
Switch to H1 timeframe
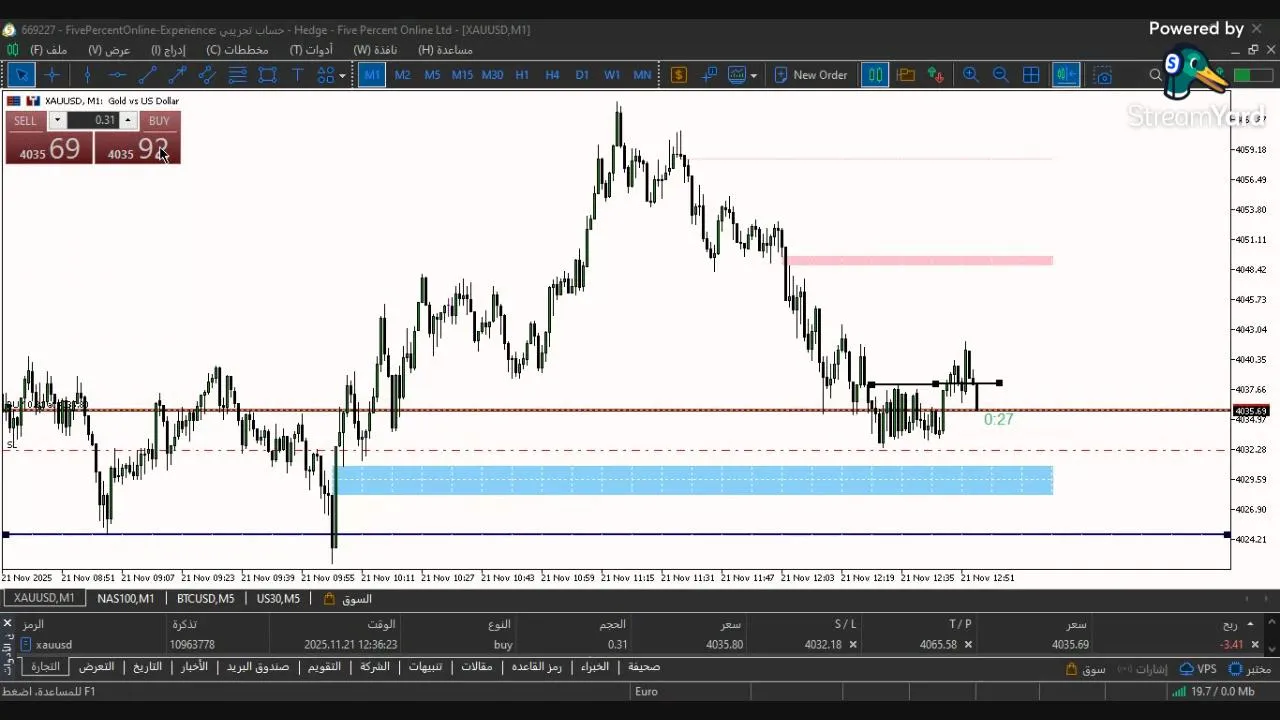[x=522, y=75]
